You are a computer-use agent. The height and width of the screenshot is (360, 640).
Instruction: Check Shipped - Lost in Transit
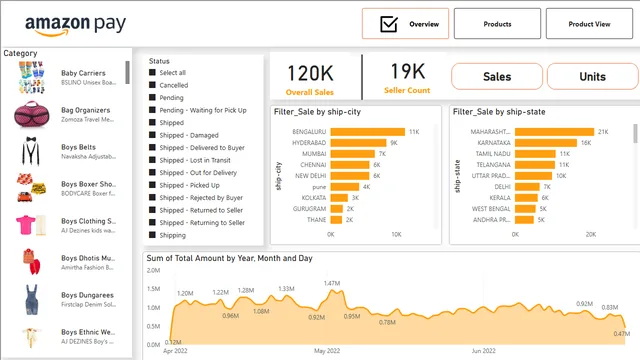tap(152, 160)
